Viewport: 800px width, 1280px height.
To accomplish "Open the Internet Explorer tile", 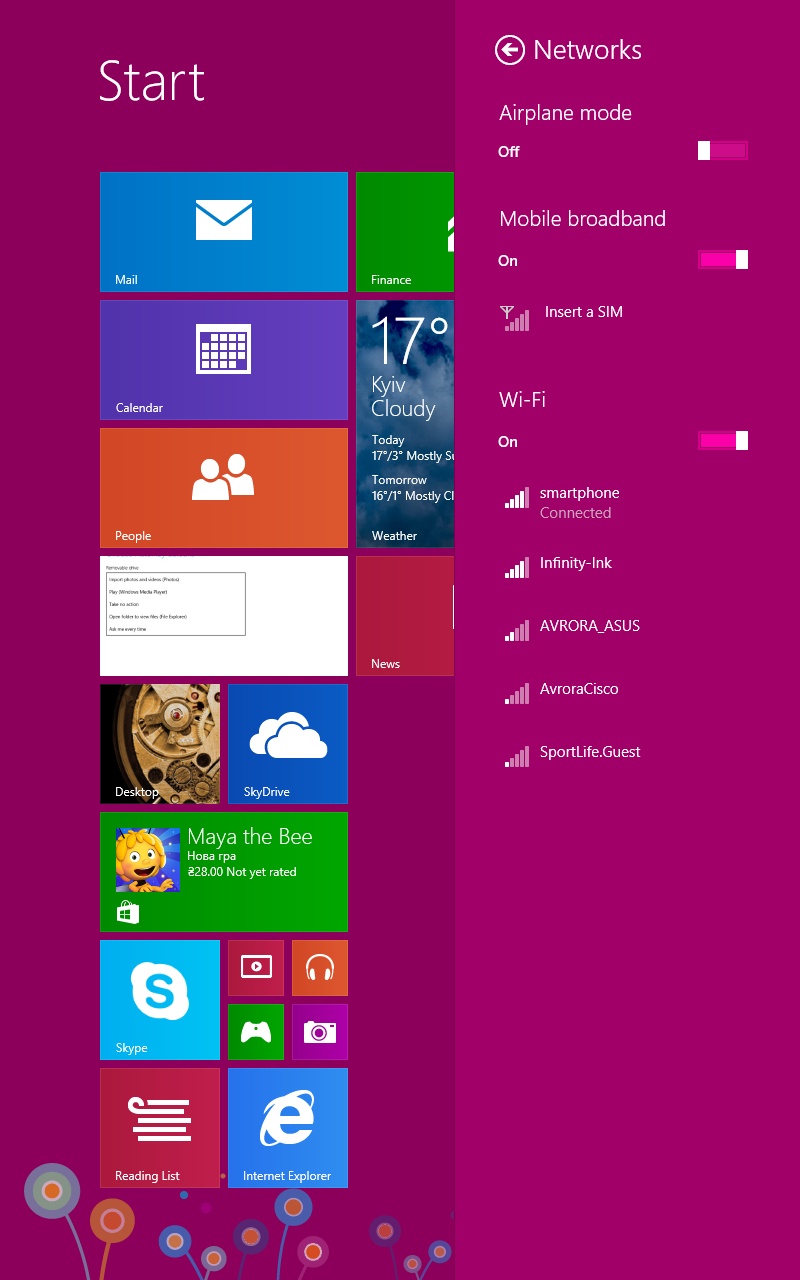I will pos(288,1127).
